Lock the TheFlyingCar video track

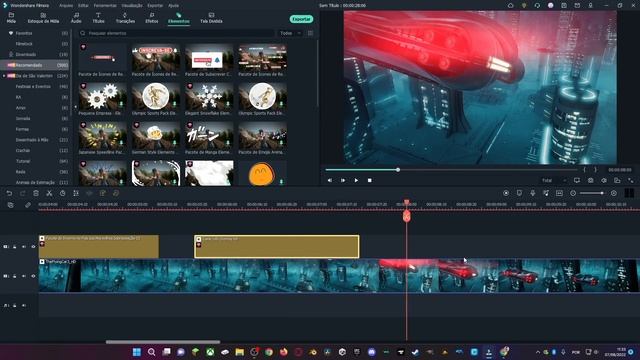pyautogui.click(x=15, y=276)
